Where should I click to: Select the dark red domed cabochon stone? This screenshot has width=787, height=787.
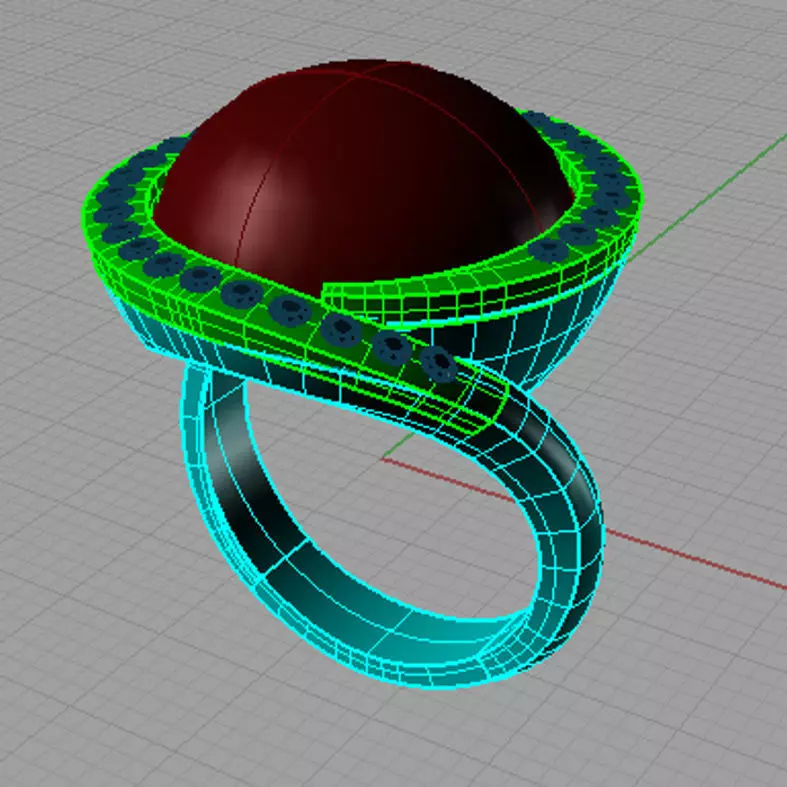coord(364,176)
